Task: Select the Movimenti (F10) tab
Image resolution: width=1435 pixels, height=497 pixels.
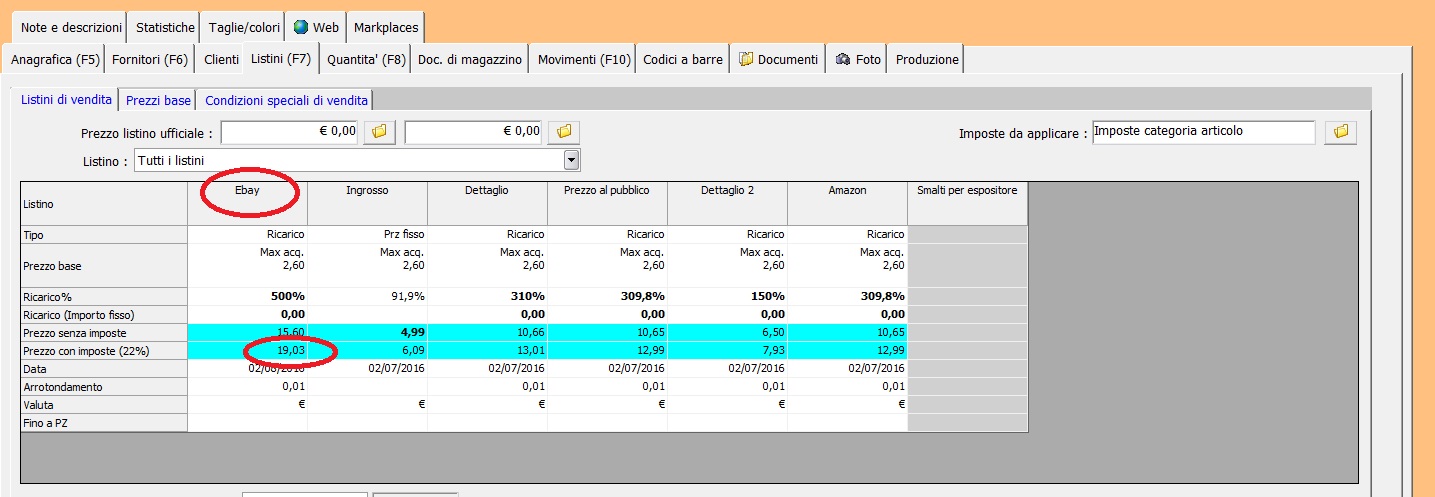Action: coord(584,60)
